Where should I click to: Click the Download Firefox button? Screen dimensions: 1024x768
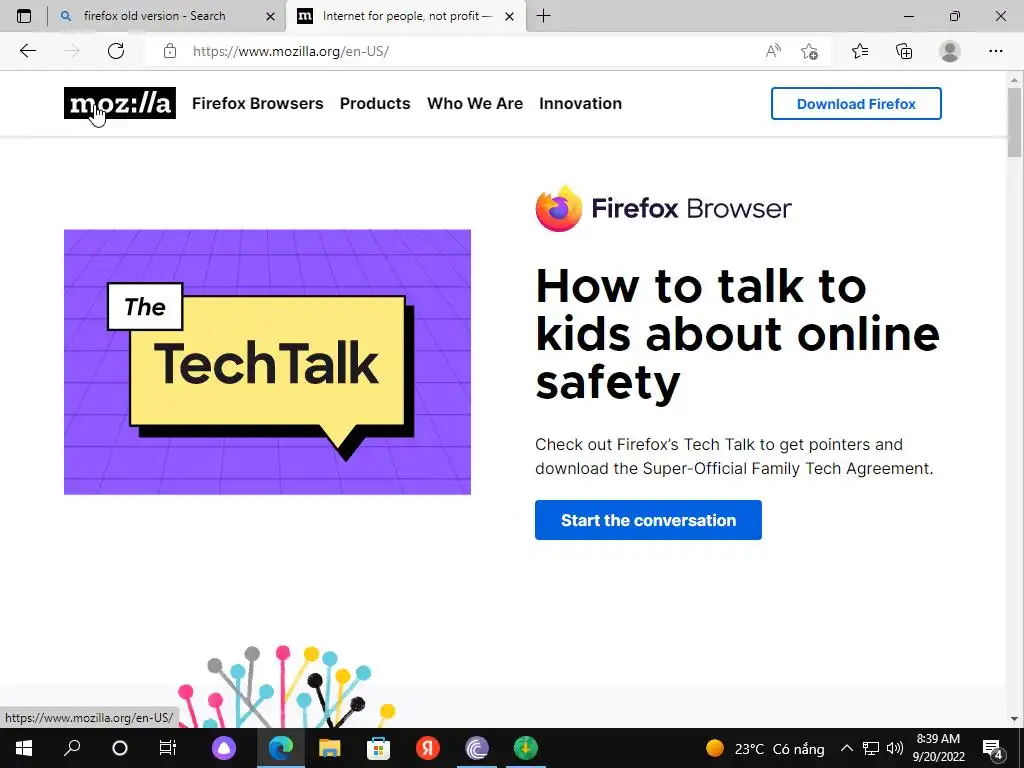856,103
